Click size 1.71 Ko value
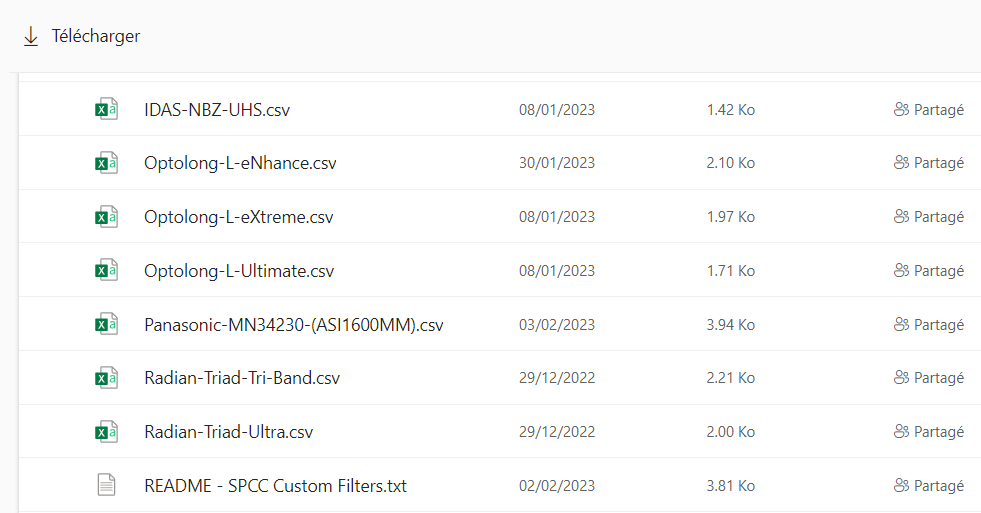Screen dimensions: 981x513 click(x=731, y=271)
